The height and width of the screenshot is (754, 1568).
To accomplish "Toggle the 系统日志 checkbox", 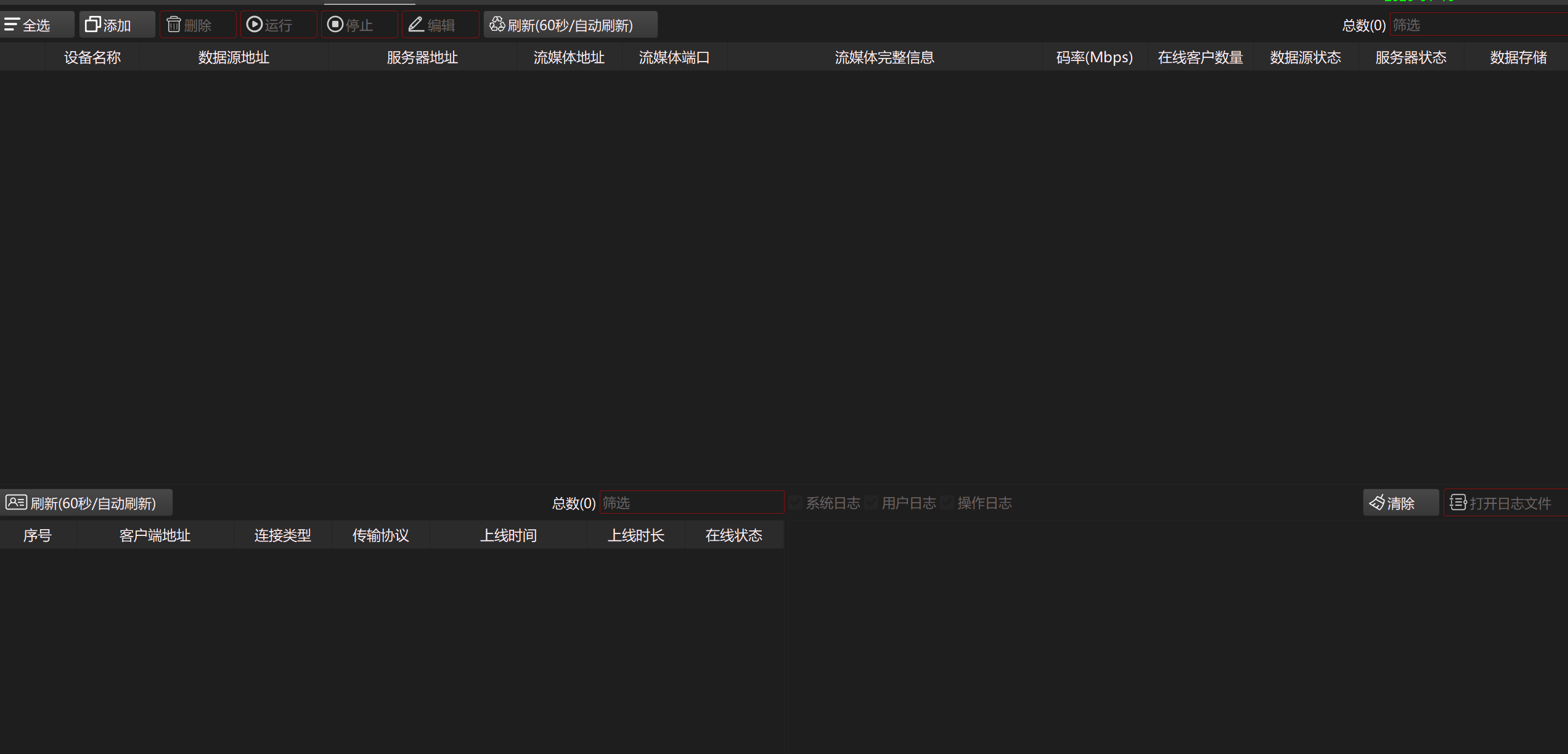I will [796, 503].
